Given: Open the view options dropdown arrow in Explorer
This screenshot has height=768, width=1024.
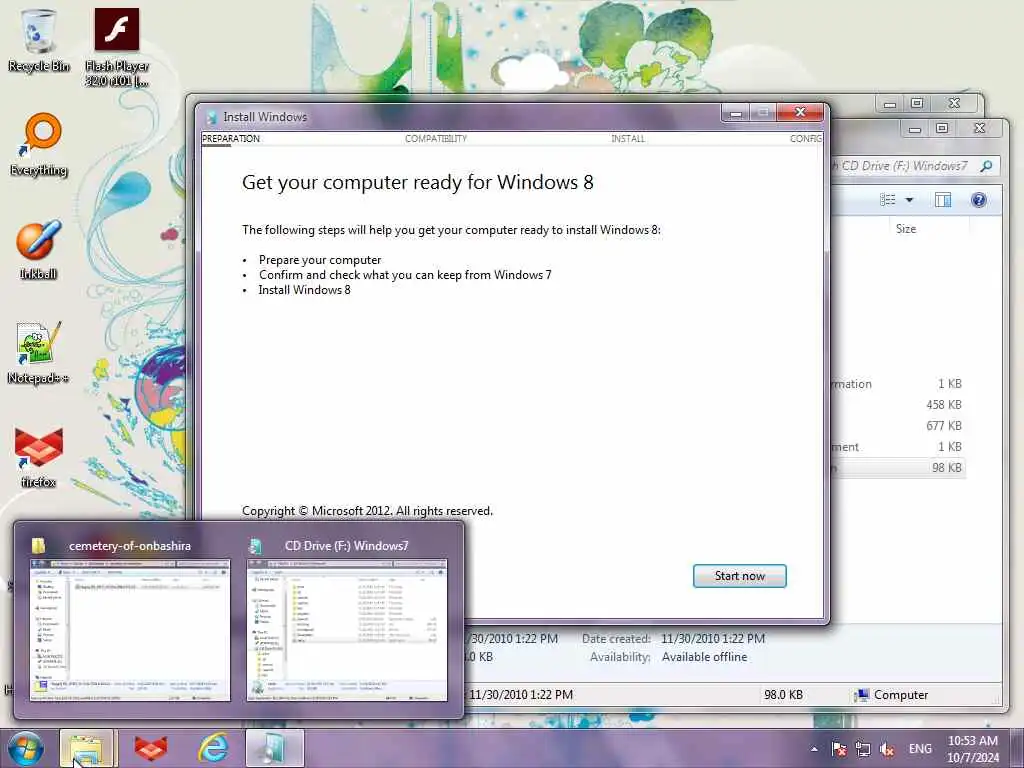Looking at the screenshot, I should point(909,200).
